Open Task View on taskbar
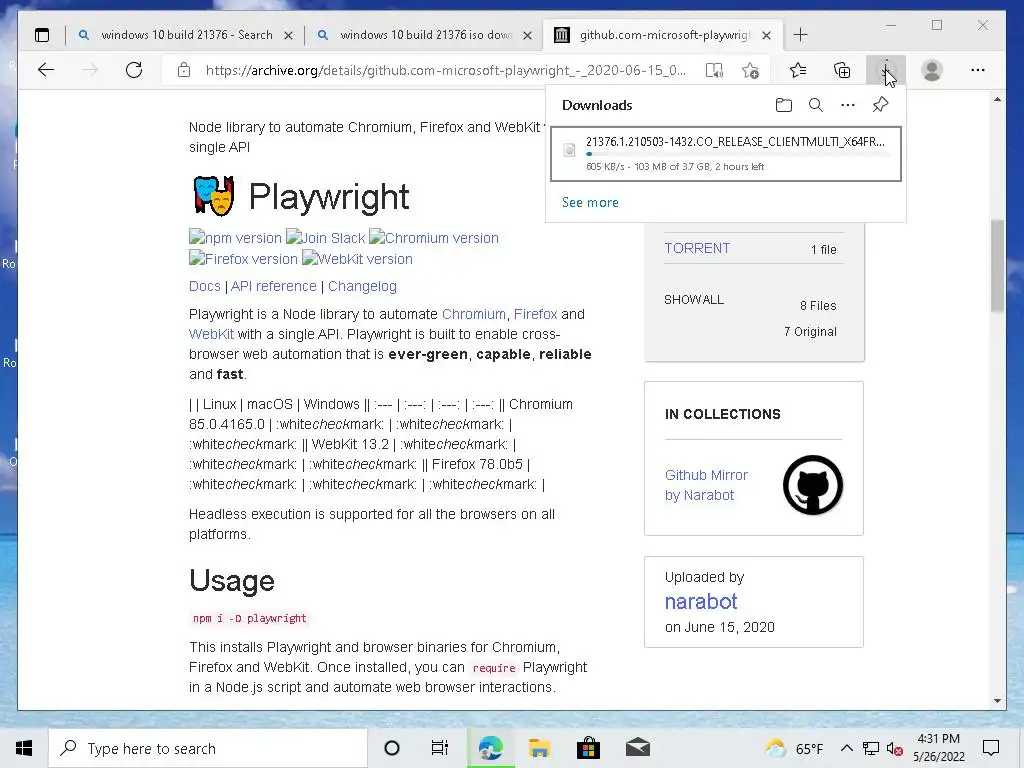Screen dimensions: 1024x768 pyautogui.click(x=440, y=748)
